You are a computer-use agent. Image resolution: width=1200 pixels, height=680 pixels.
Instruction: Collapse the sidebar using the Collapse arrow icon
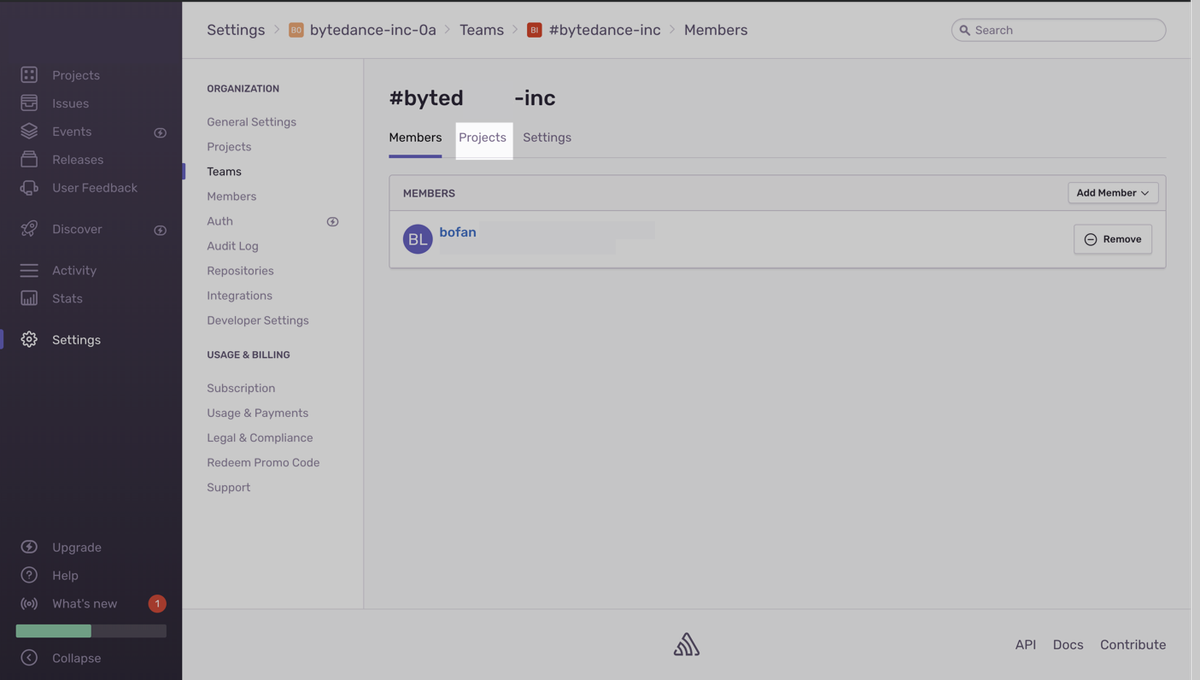tap(29, 658)
